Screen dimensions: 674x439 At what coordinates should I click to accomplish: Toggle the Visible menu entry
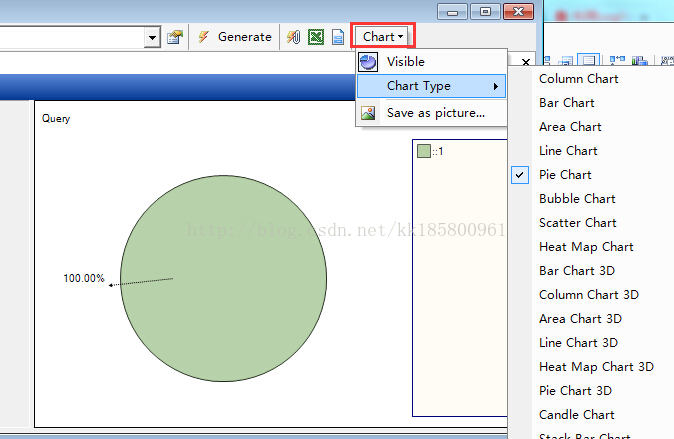click(x=432, y=62)
